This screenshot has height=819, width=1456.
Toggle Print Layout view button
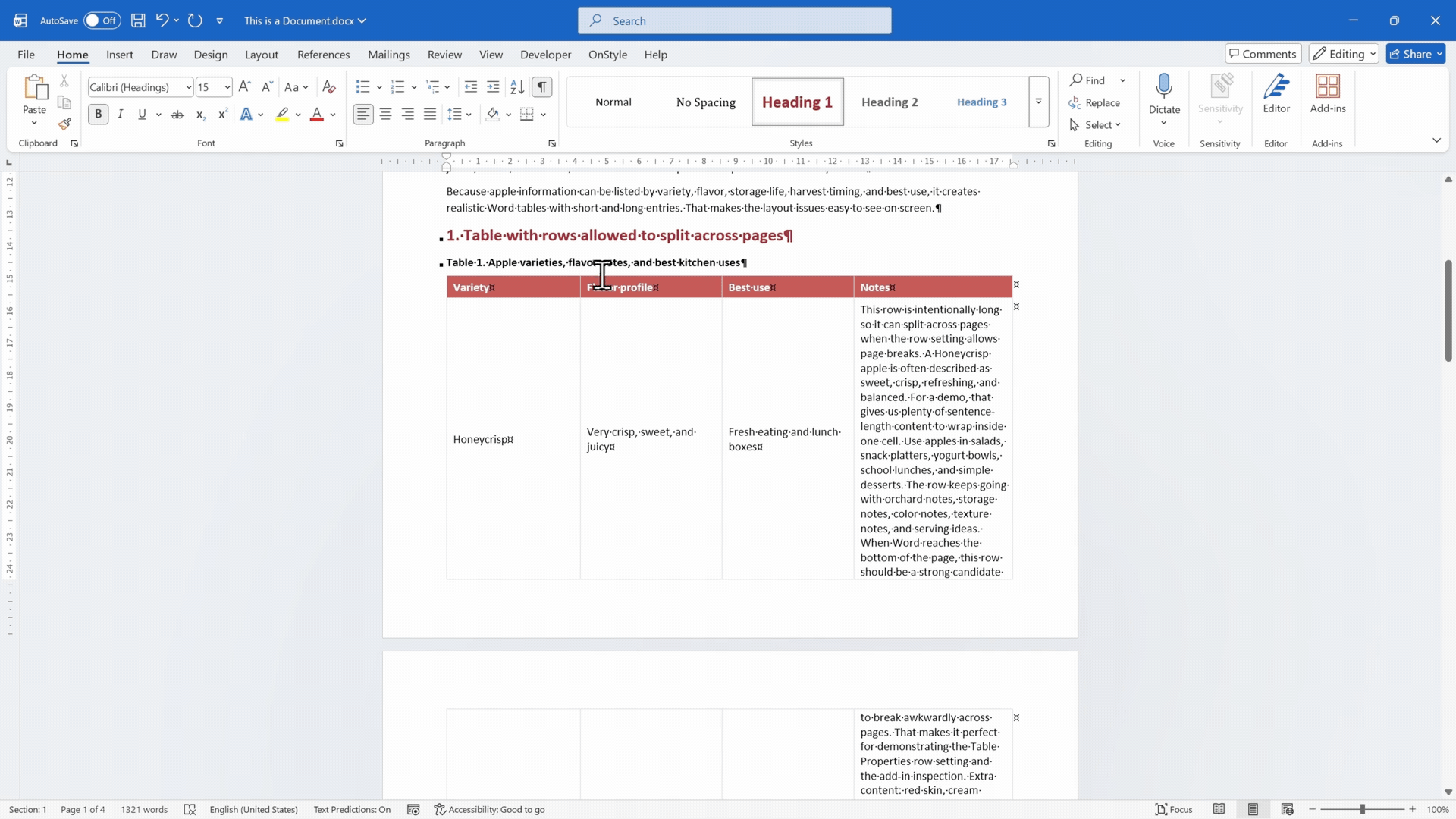coord(1253,809)
